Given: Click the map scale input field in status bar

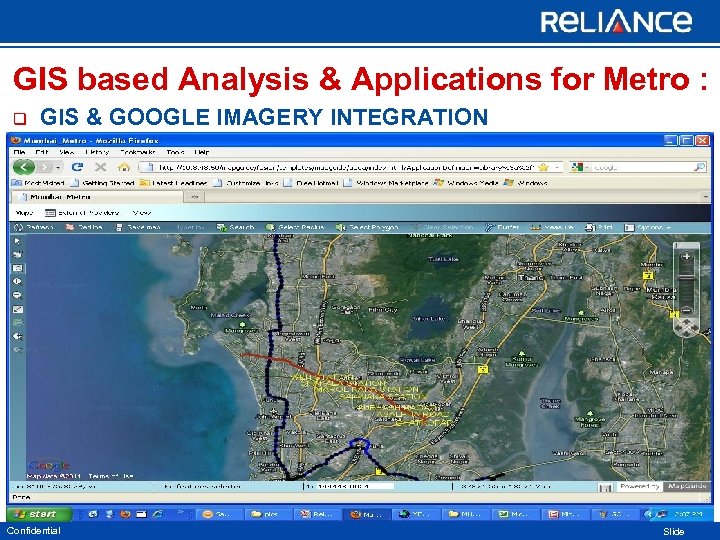Looking at the screenshot, I should coord(354,486).
